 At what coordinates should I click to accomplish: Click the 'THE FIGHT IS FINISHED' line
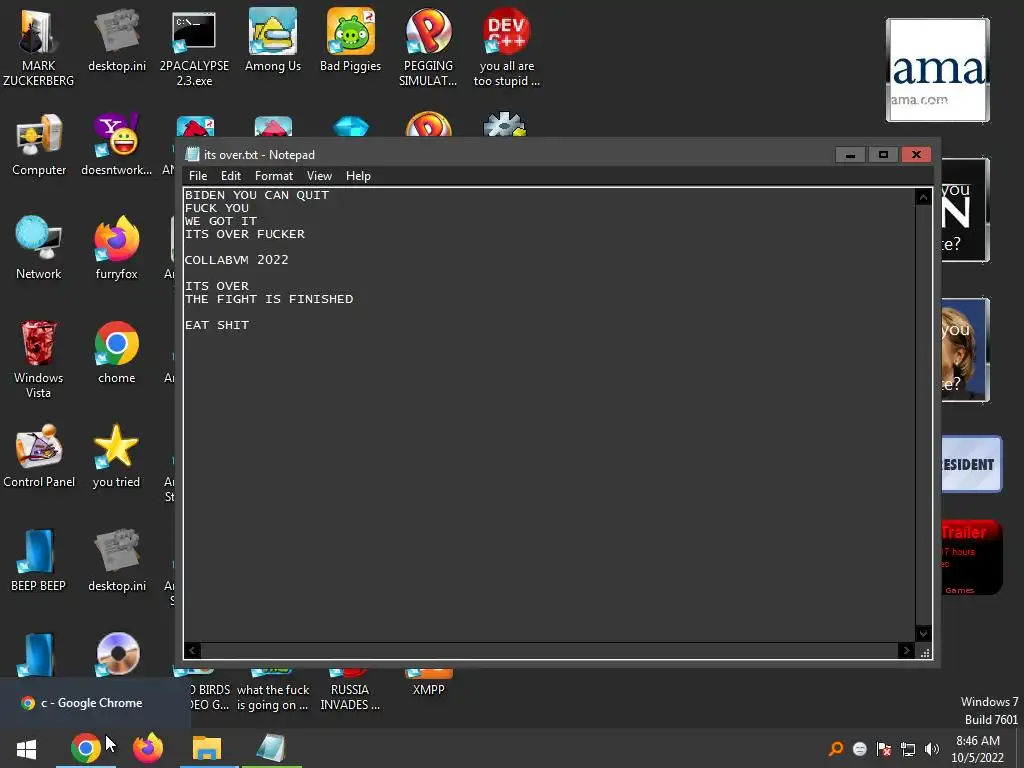pos(269,299)
